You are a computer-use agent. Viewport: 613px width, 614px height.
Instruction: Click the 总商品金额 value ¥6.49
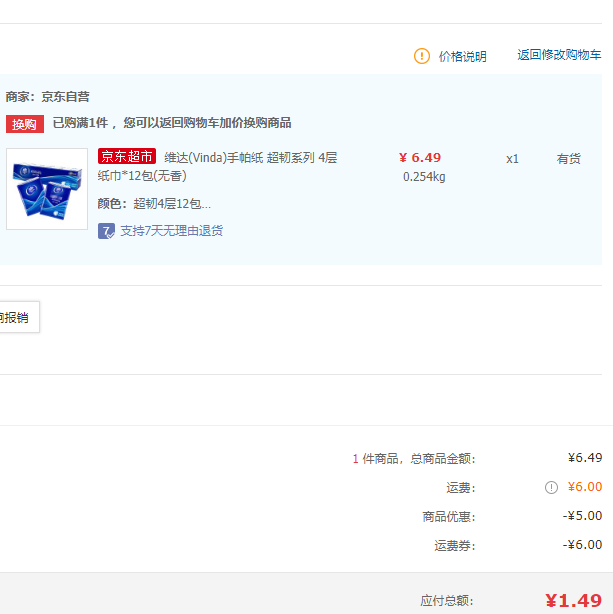[x=585, y=458]
